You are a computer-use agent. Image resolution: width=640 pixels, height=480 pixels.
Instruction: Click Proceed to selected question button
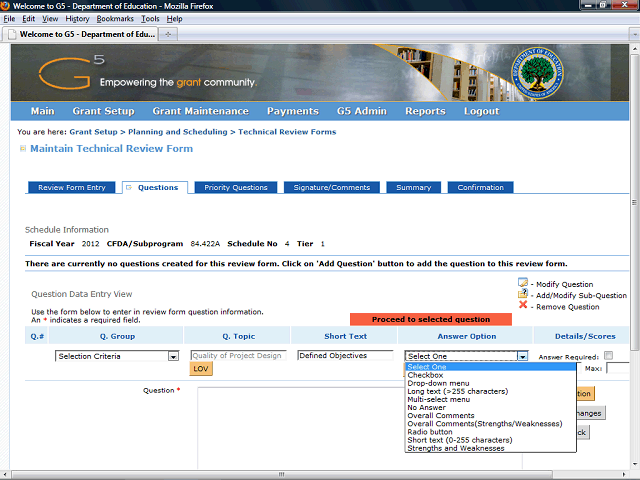431,319
